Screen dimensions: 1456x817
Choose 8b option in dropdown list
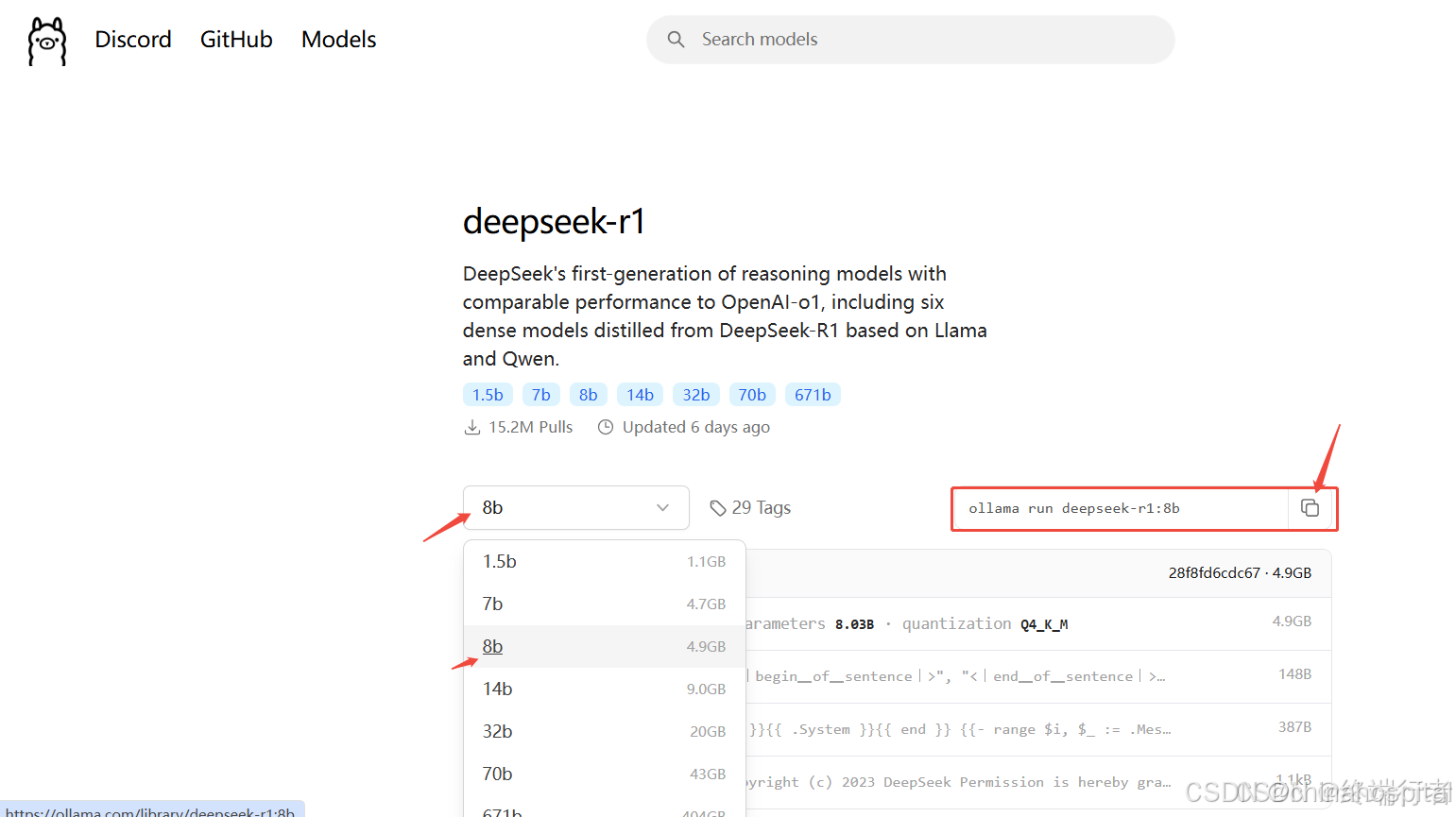(605, 647)
